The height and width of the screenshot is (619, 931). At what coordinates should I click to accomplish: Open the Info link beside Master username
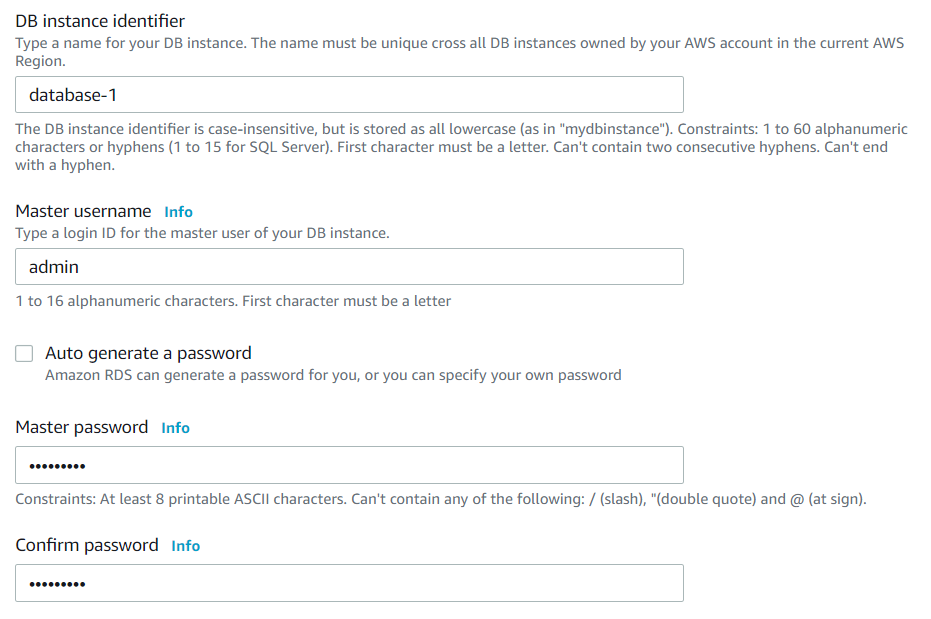coord(178,212)
